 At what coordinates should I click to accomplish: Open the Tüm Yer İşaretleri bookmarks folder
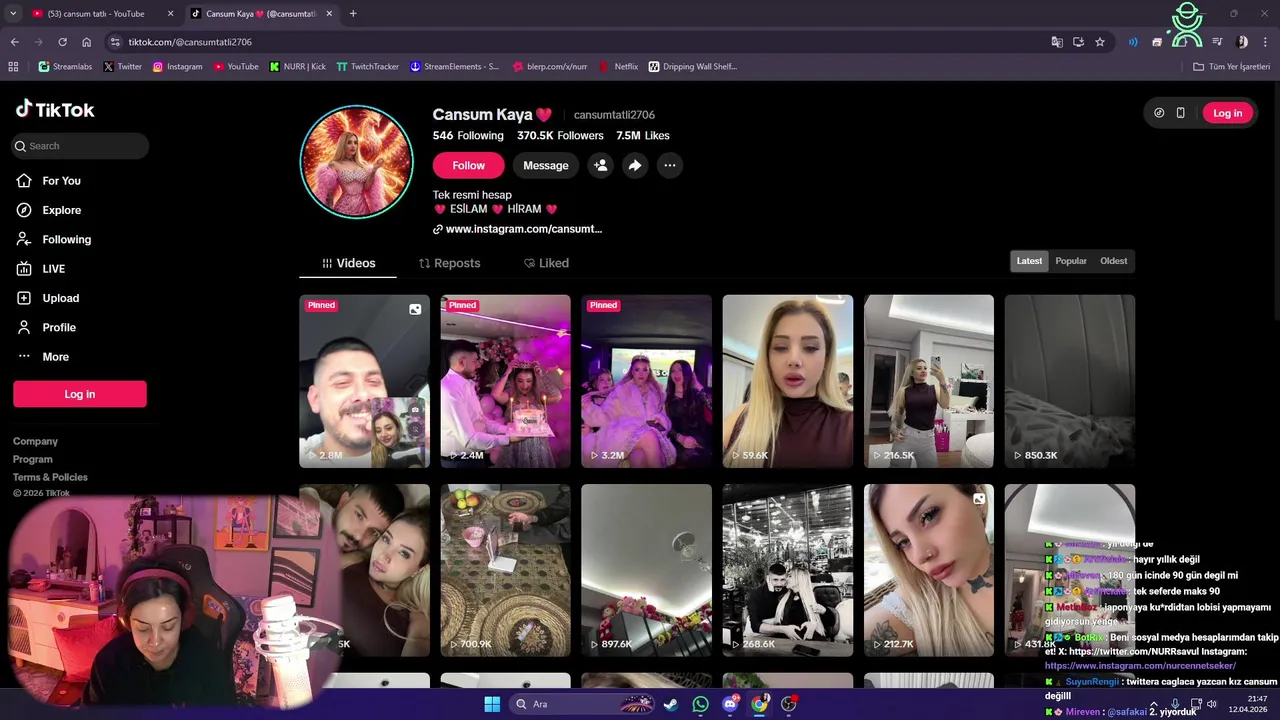[1232, 67]
